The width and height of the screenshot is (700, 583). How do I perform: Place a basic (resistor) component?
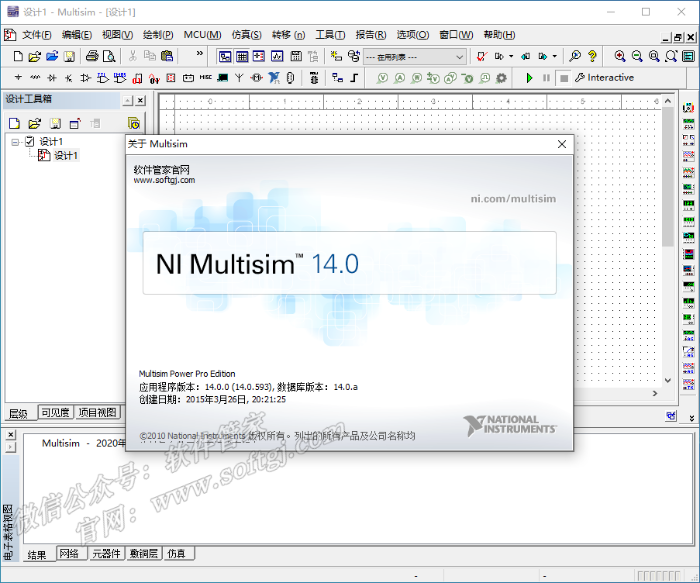pos(35,78)
